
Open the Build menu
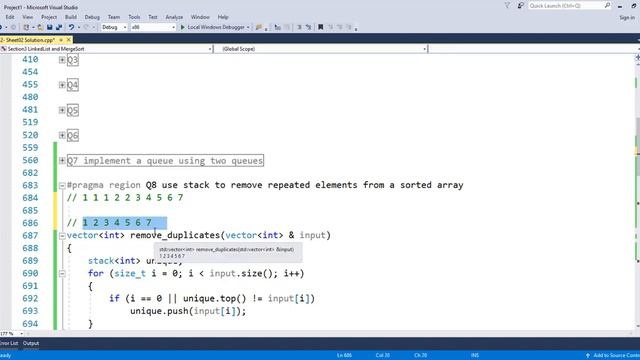pyautogui.click(x=71, y=17)
